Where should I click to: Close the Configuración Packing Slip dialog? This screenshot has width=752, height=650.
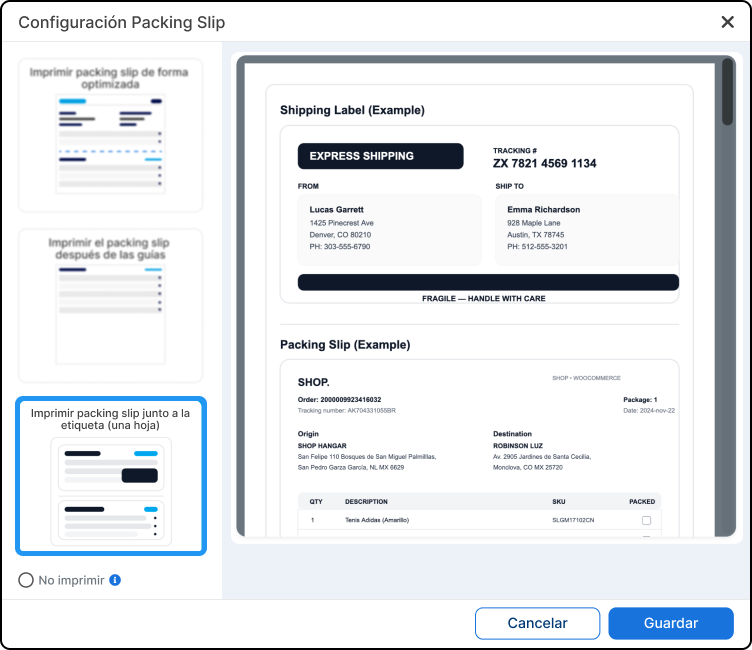[x=727, y=22]
